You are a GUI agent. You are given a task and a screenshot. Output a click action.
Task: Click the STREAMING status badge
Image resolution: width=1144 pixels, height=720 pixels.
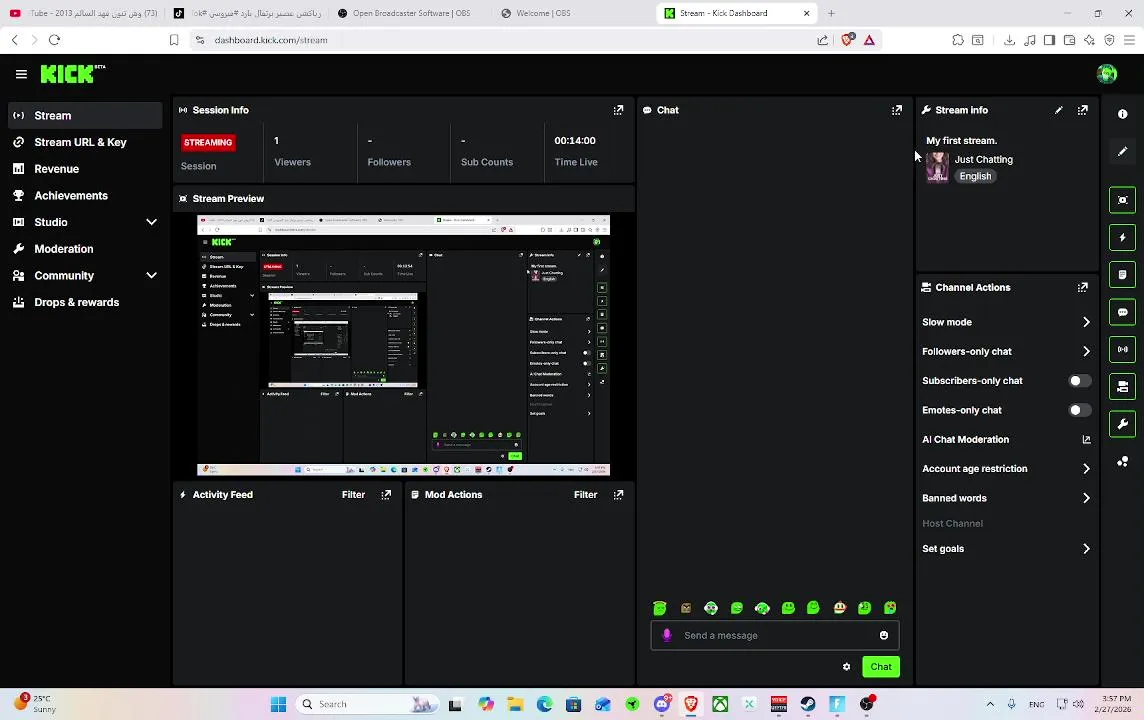pos(208,142)
